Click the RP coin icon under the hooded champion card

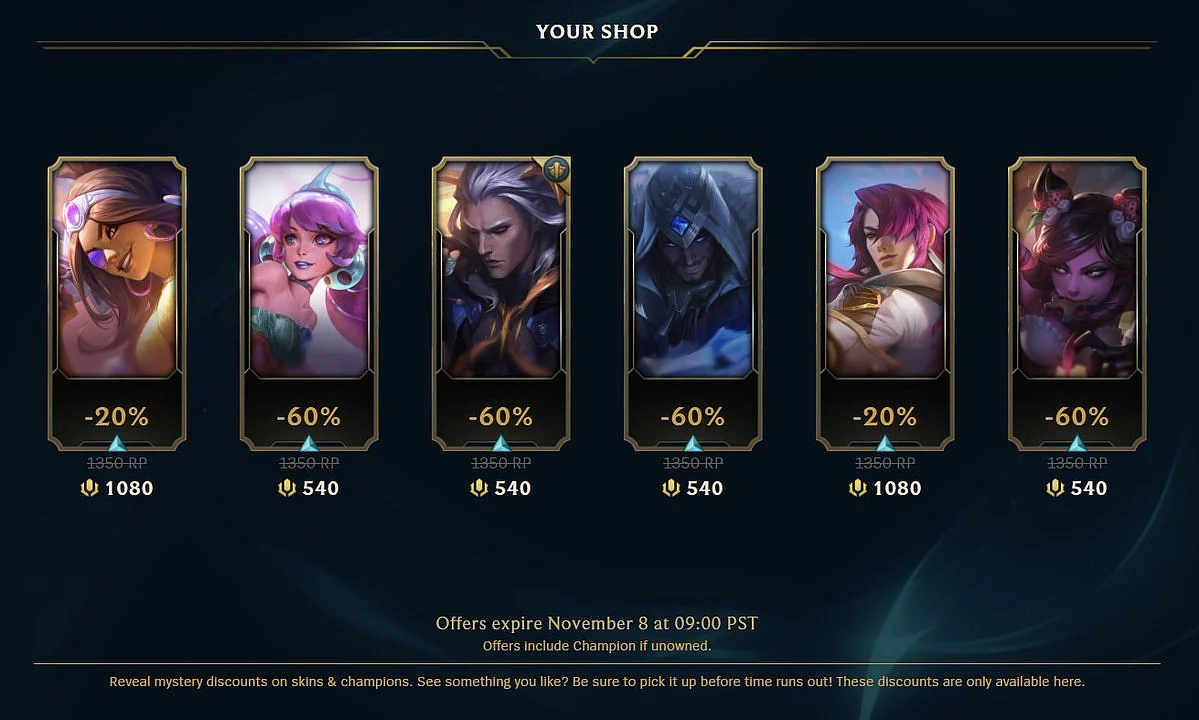tap(671, 488)
